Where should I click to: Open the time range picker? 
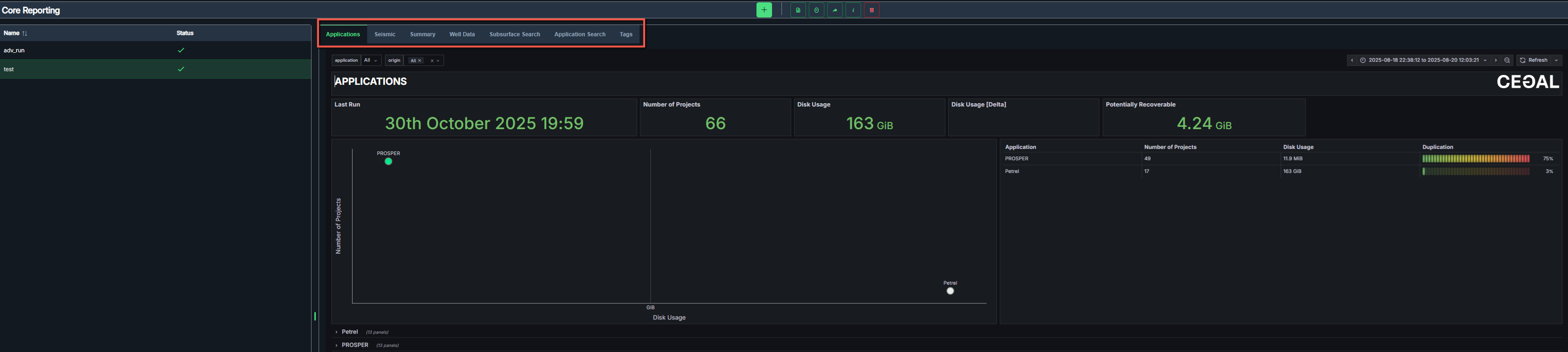coord(1423,60)
